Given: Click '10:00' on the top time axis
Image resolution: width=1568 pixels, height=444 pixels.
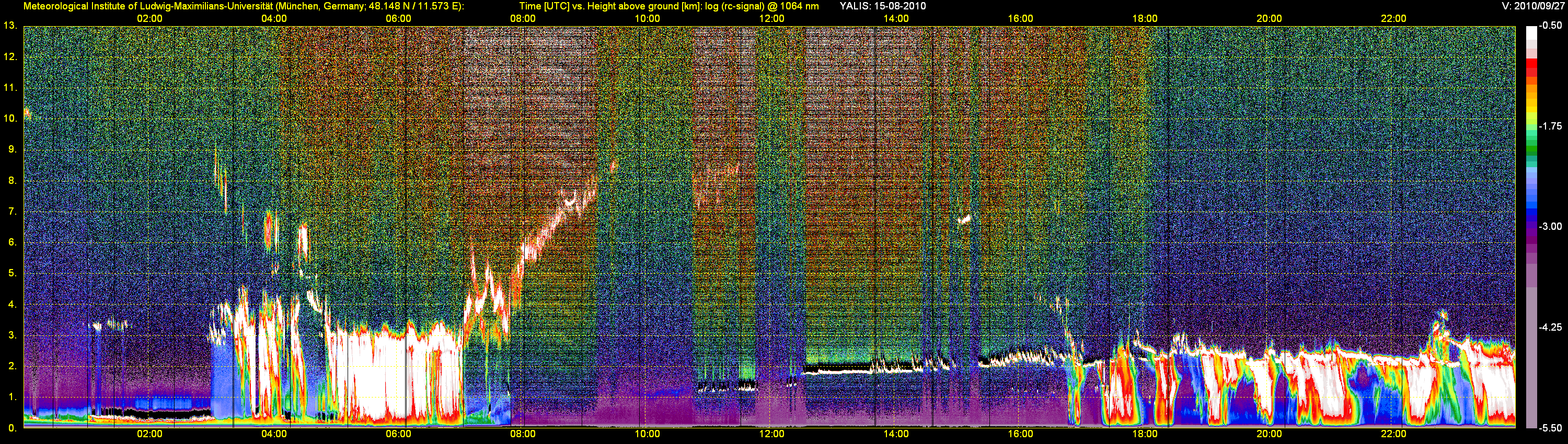Looking at the screenshot, I should coord(647,19).
